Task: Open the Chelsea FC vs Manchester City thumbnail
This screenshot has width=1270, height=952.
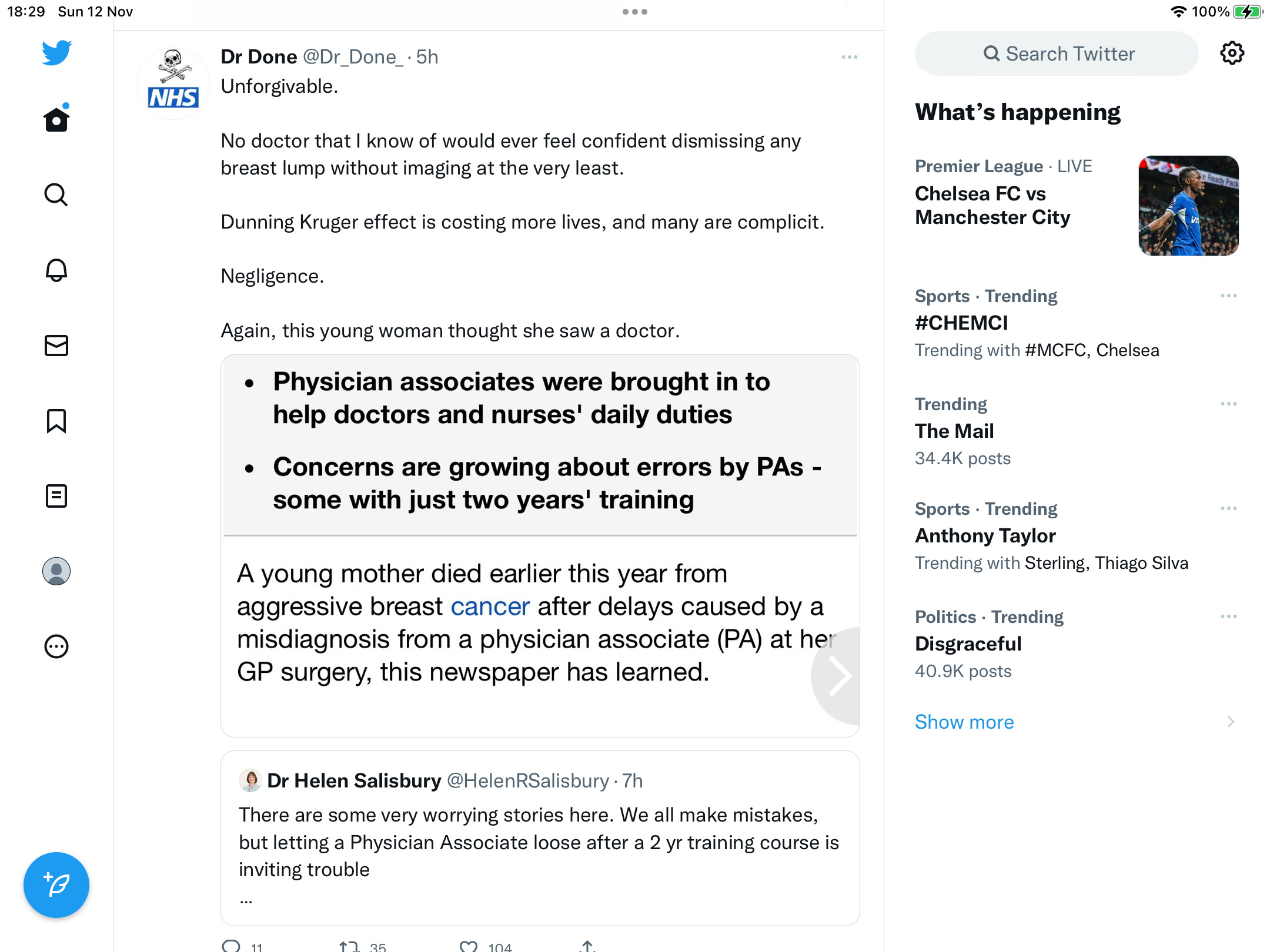Action: [1188, 205]
